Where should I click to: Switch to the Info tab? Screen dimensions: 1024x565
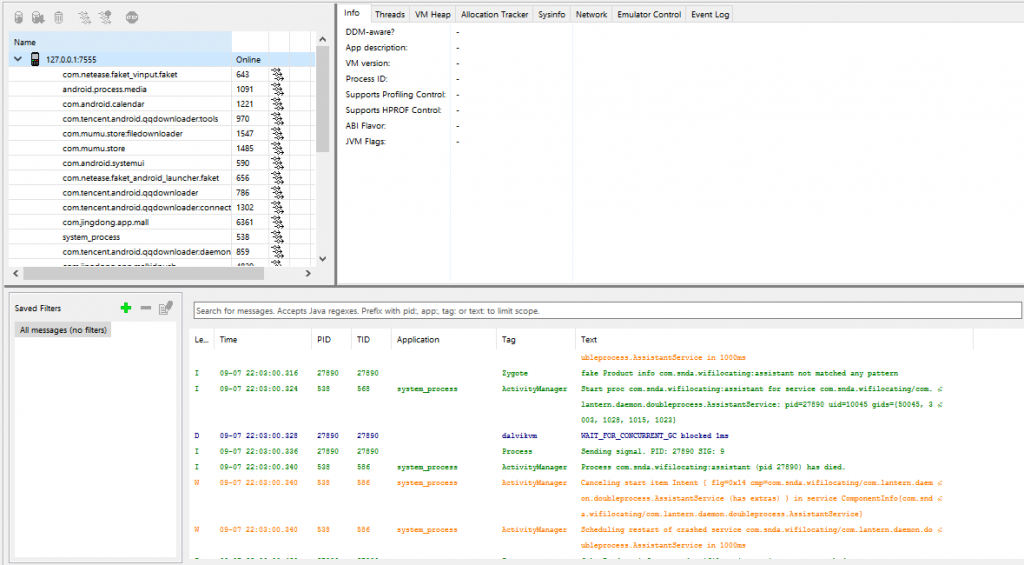pyautogui.click(x=352, y=13)
